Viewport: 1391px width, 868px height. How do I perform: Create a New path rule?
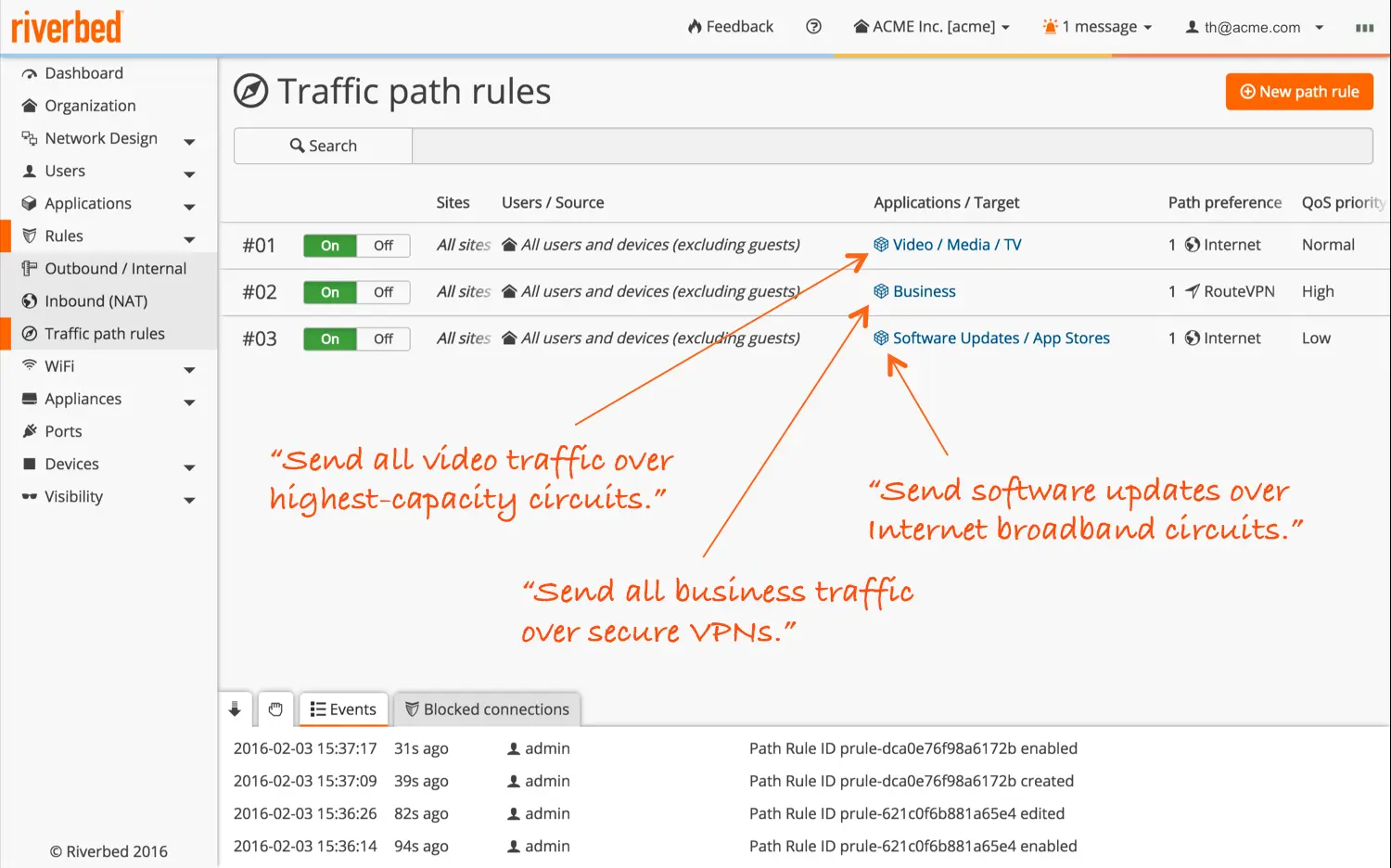click(x=1298, y=92)
